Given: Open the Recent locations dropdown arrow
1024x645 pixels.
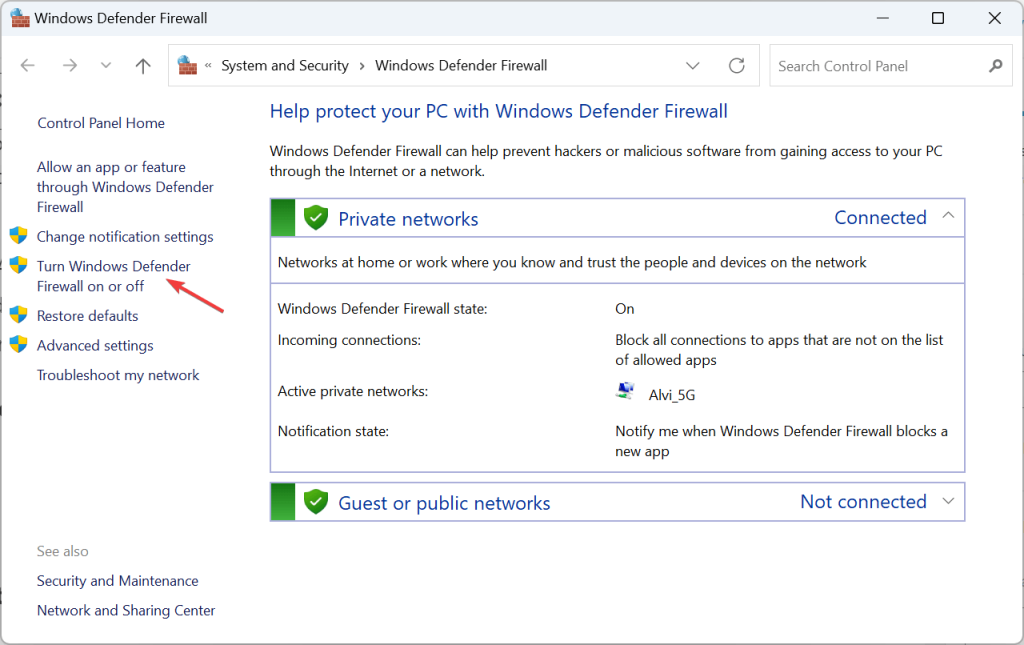Looking at the screenshot, I should click(x=106, y=66).
